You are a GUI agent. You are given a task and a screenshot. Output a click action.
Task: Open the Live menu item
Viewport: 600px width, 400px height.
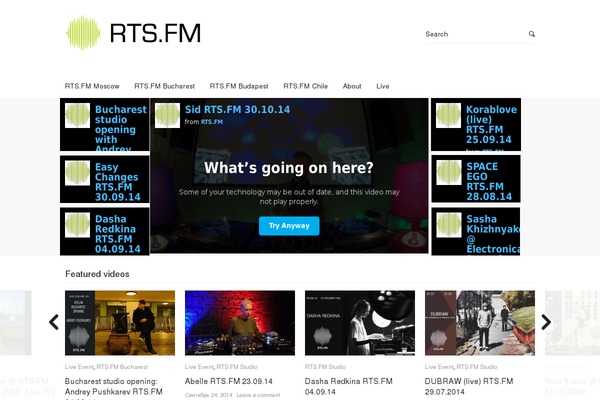click(383, 86)
